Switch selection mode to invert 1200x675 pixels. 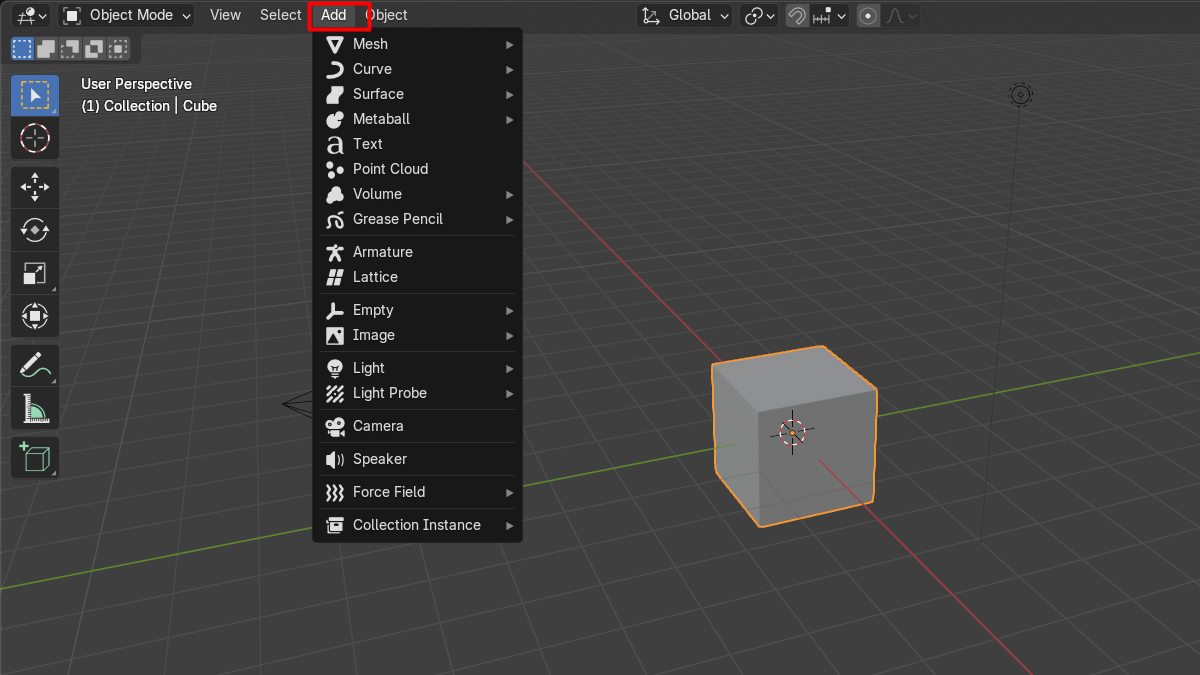pos(94,48)
